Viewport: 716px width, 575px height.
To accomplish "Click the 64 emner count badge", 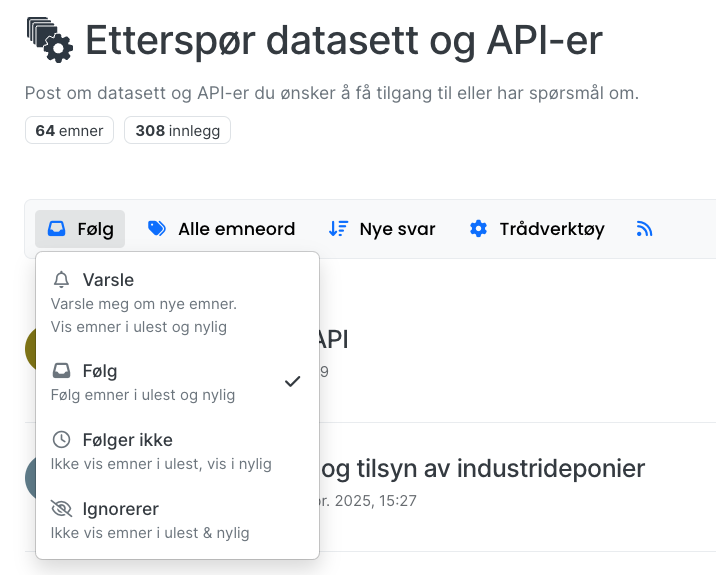I will point(69,131).
